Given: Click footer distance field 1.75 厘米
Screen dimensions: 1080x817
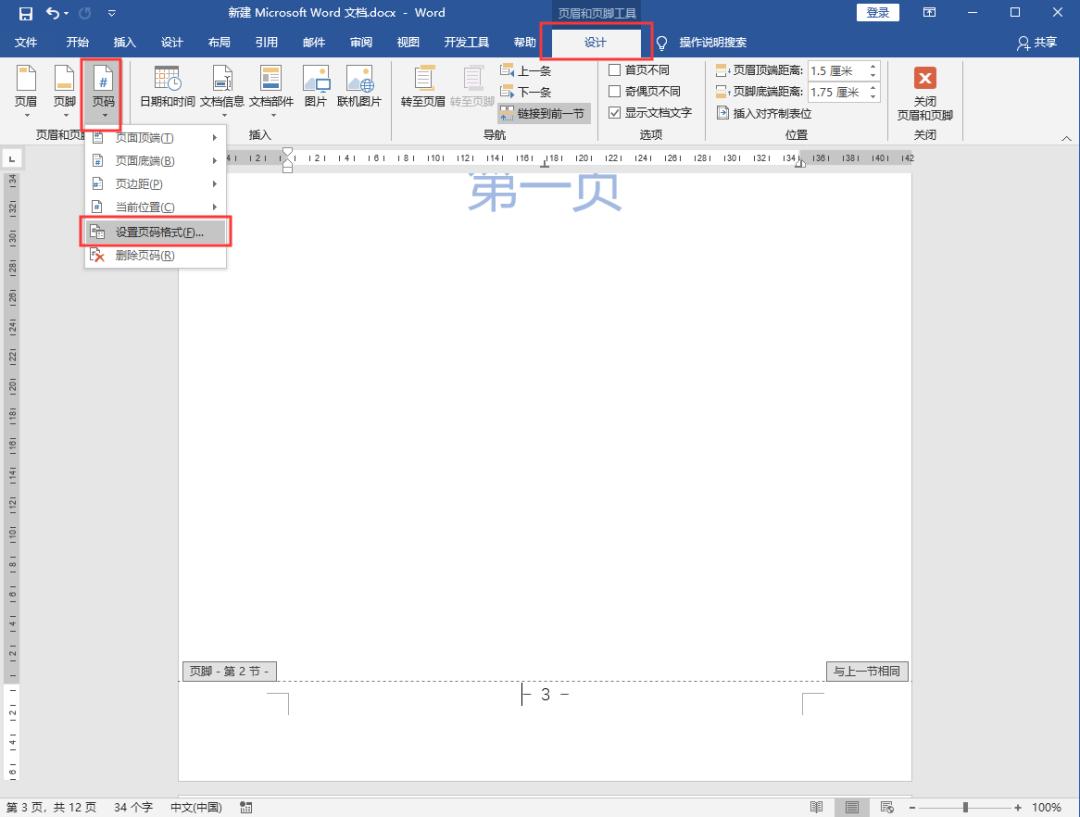Looking at the screenshot, I should pos(838,92).
